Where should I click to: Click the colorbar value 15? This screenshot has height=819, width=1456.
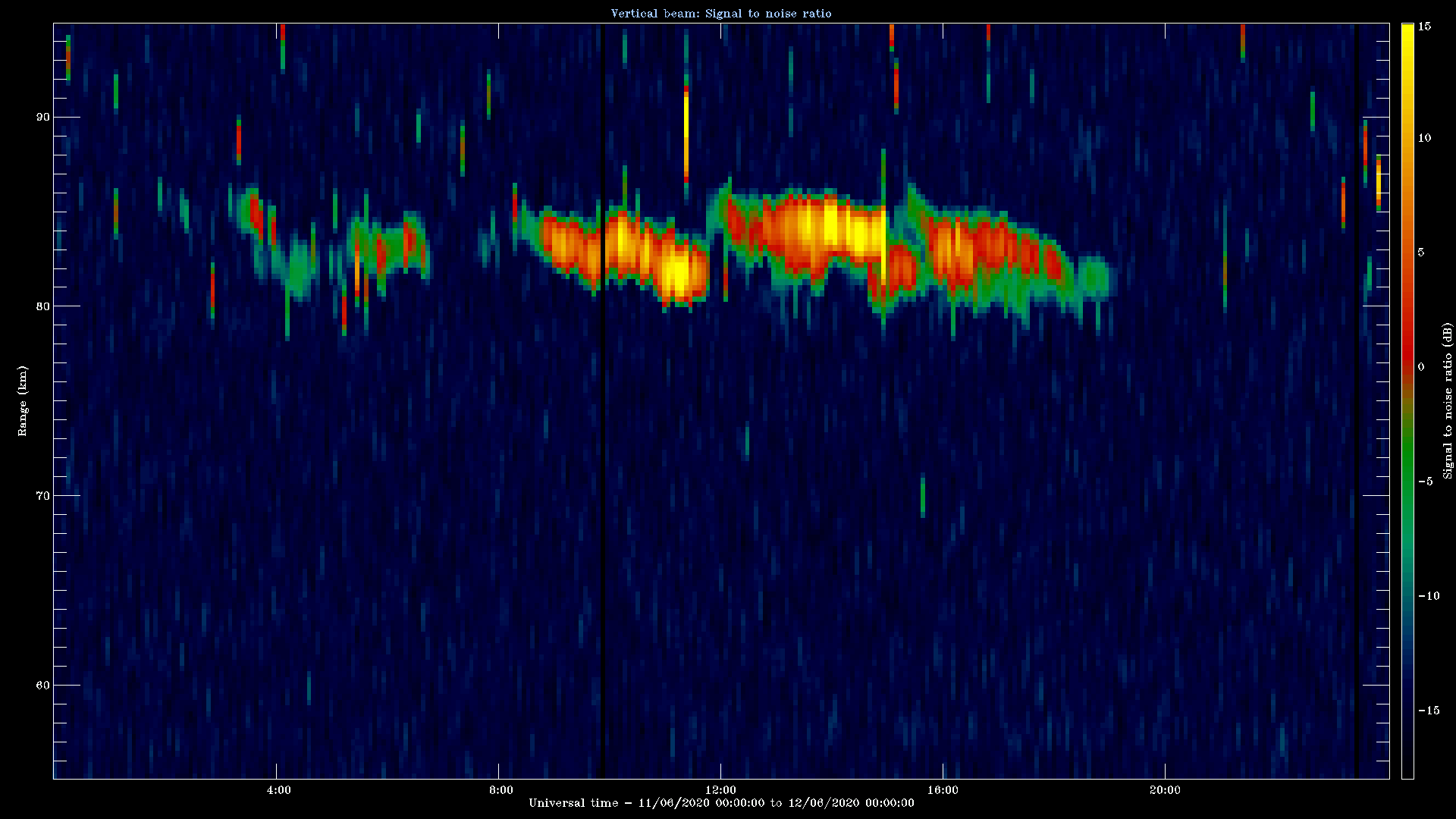(x=1424, y=27)
